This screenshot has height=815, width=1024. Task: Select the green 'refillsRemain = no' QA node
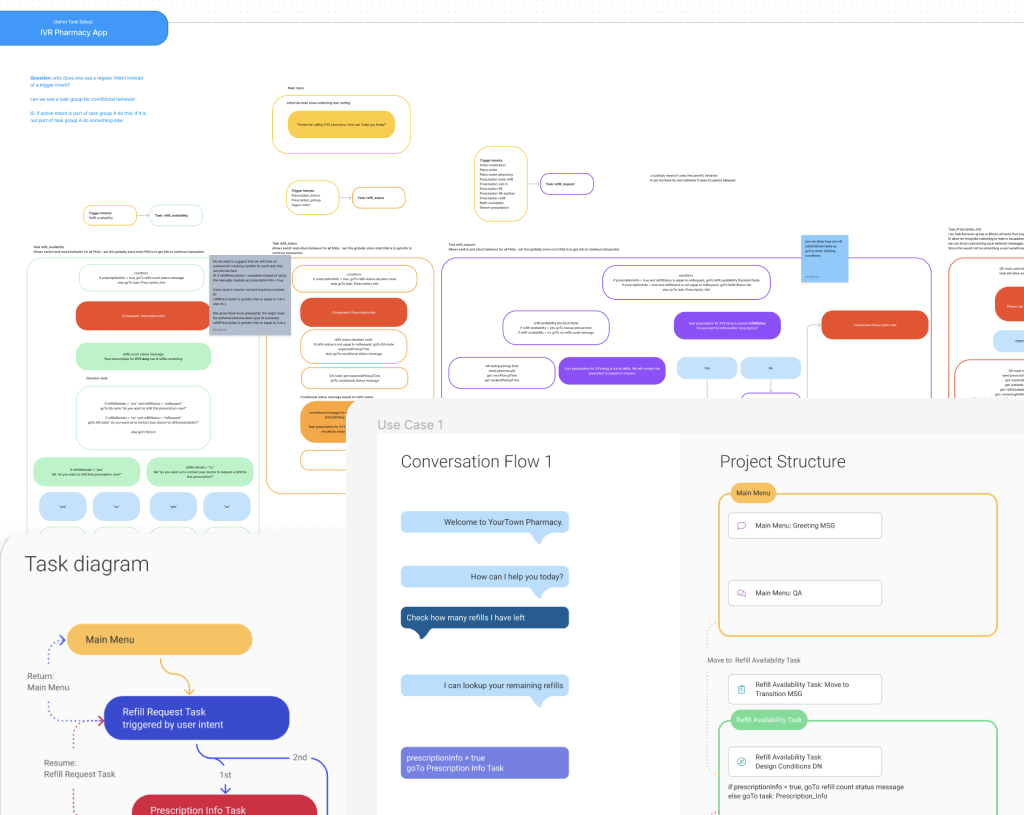click(200, 472)
